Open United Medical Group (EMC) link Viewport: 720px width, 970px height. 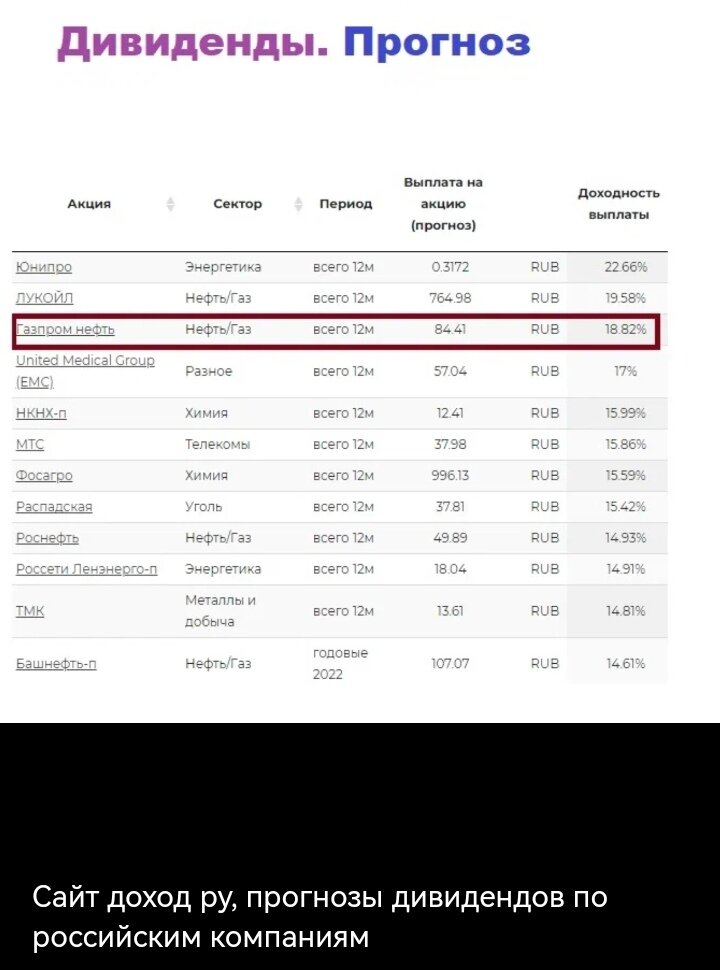(x=85, y=371)
